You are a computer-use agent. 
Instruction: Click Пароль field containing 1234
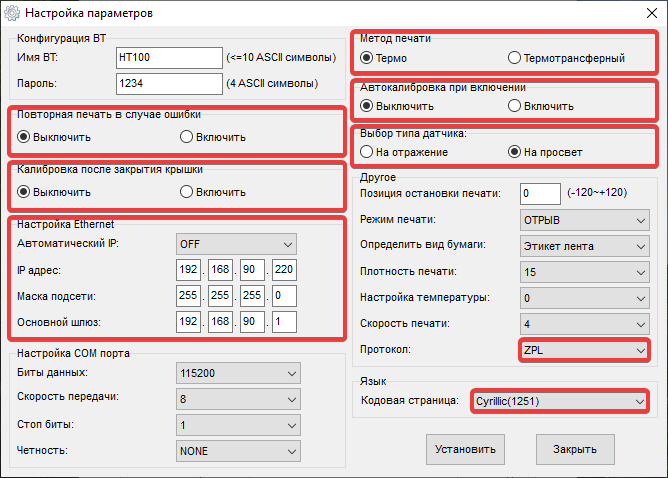169,84
